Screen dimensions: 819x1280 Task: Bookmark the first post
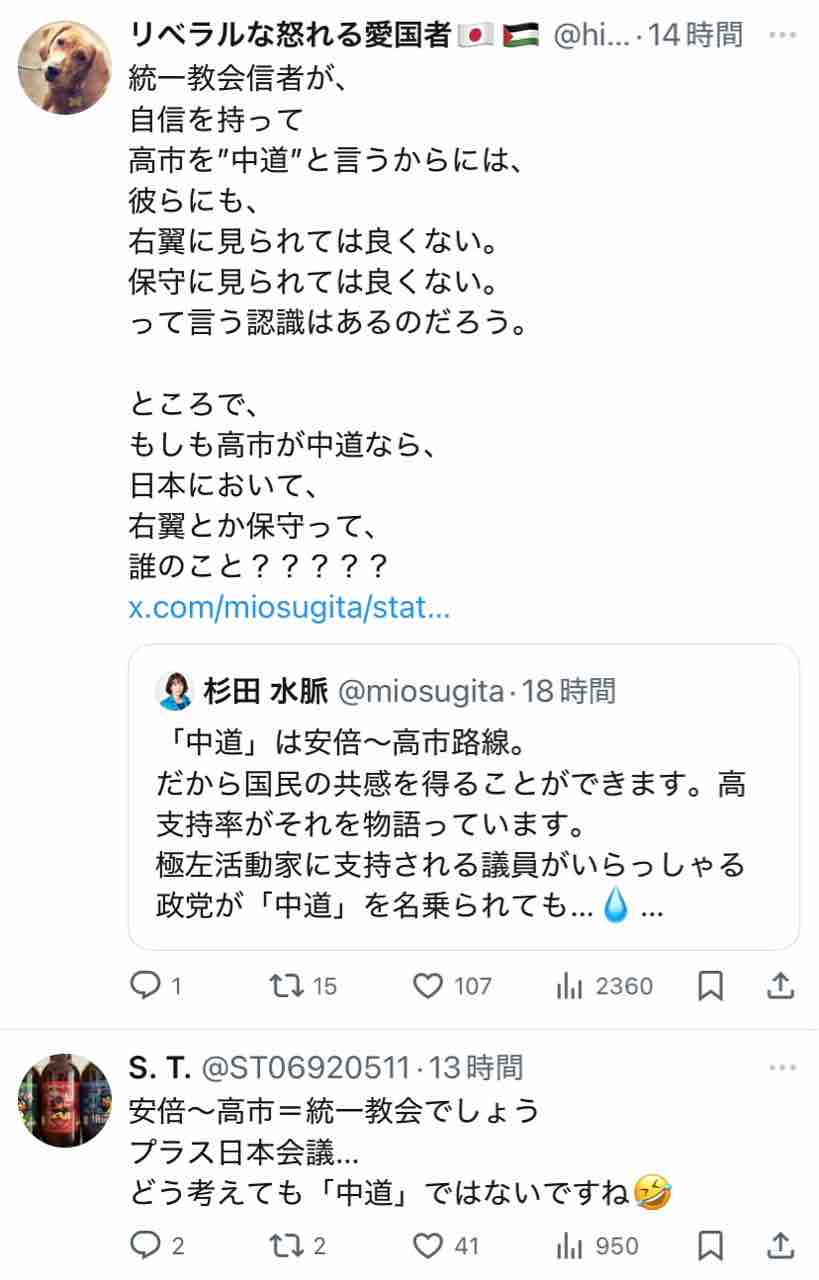(710, 986)
